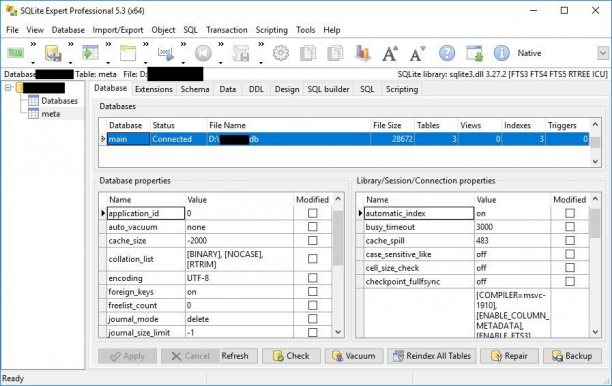Screen dimensions: 612x386
Task: Click Database properties scrollbar thumb
Action: coord(338,238)
